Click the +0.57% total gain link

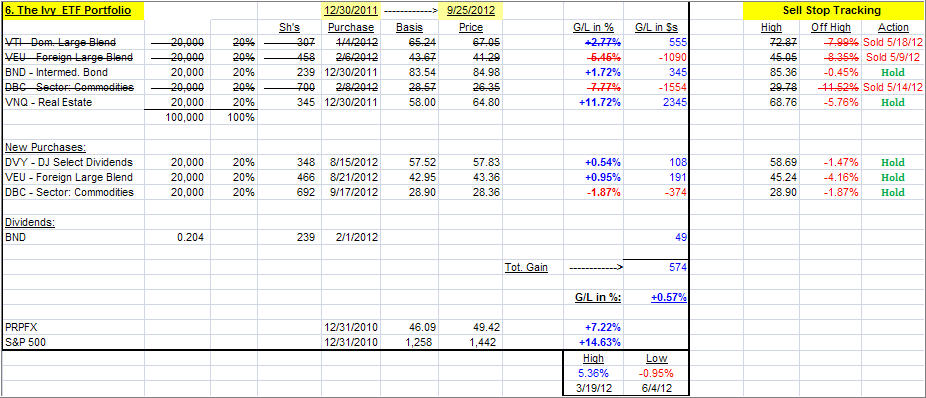[669, 298]
